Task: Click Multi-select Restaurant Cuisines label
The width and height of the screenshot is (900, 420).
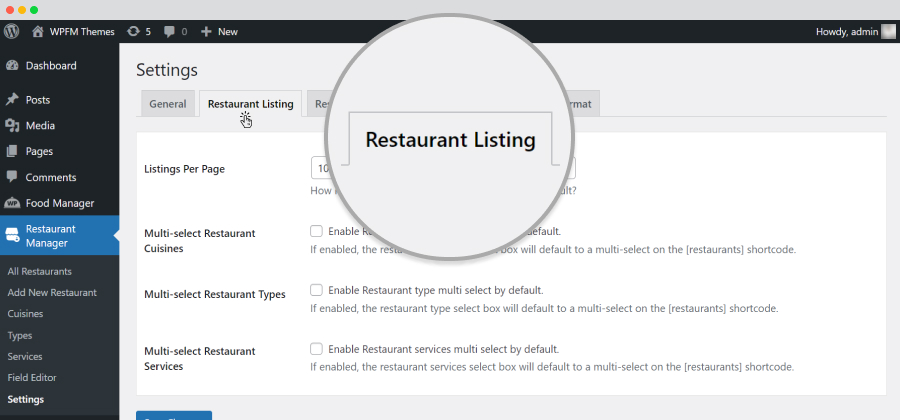Action: click(x=200, y=241)
